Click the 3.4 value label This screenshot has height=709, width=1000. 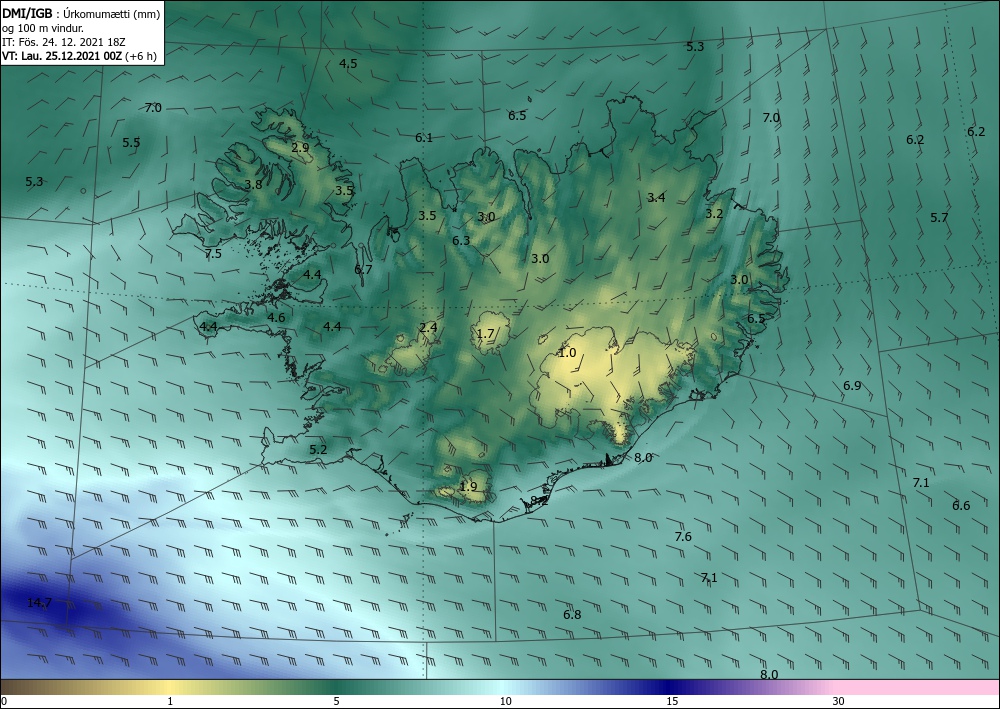point(656,198)
